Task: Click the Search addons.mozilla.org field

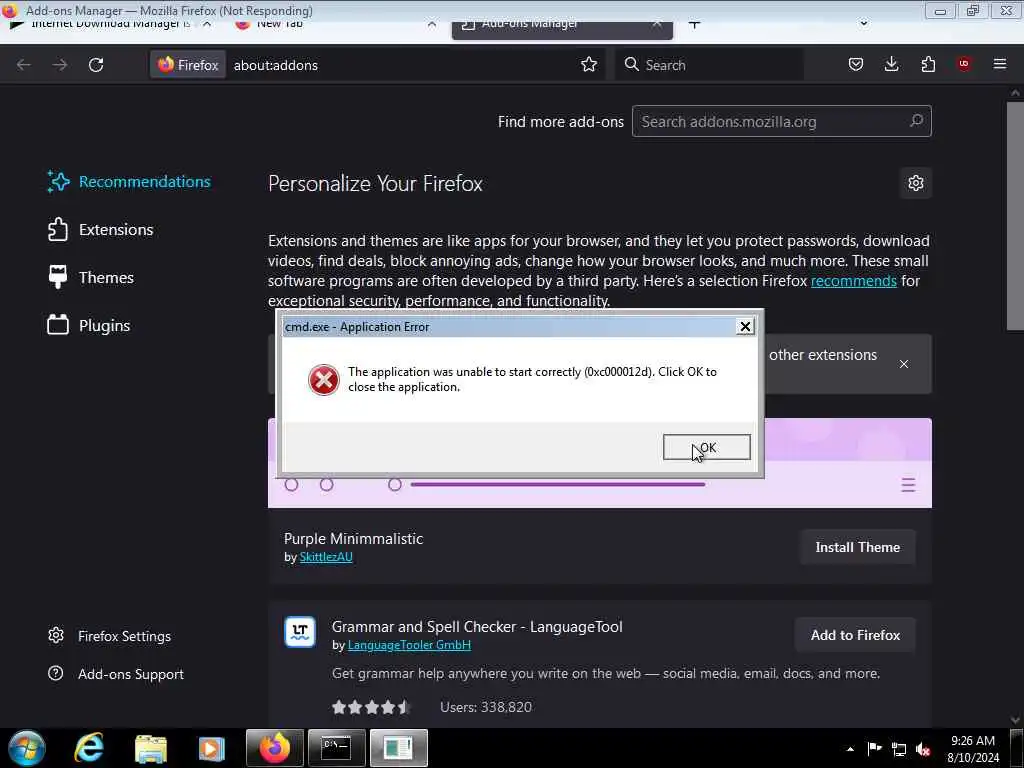Action: [782, 121]
